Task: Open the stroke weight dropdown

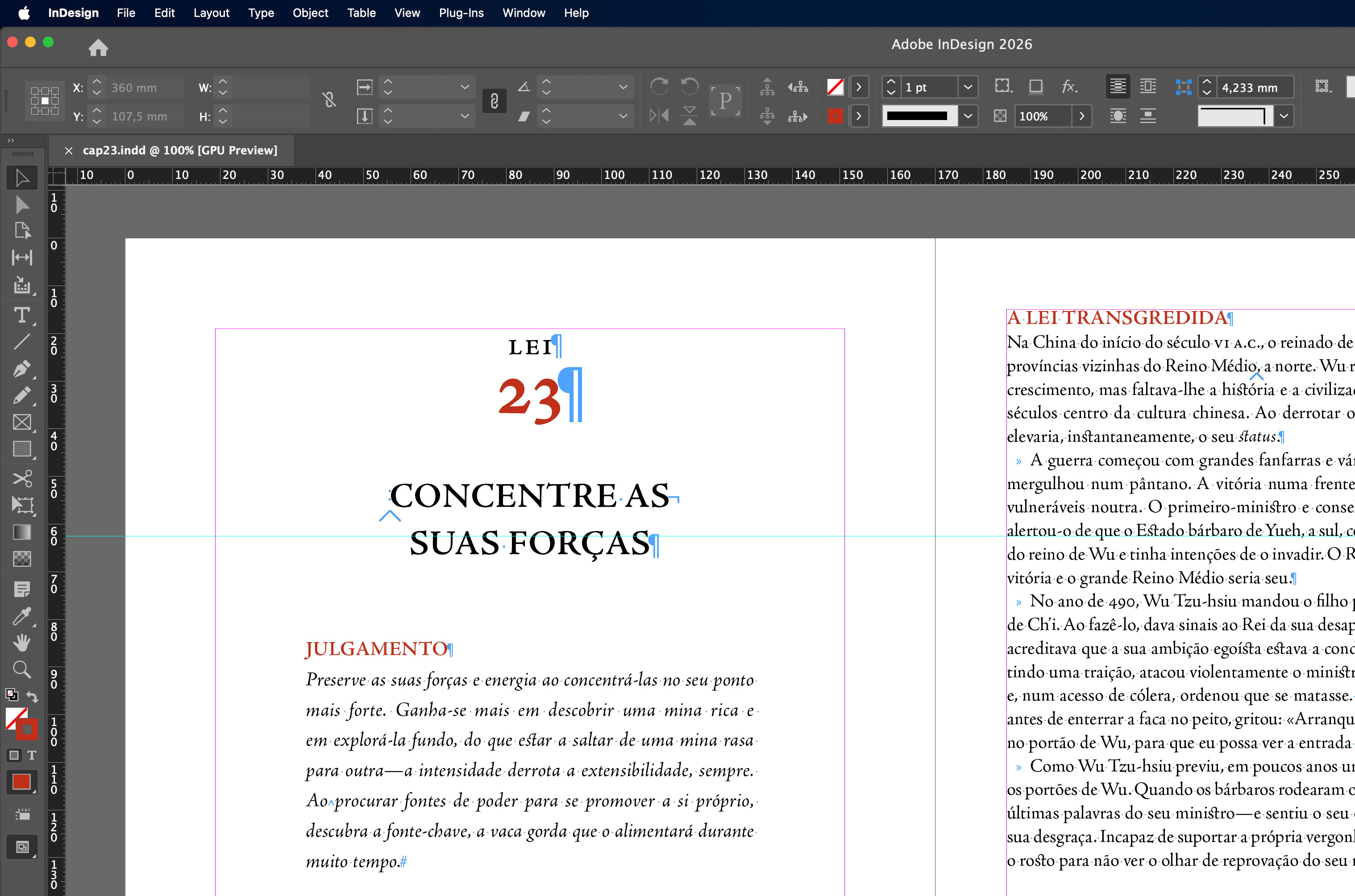Action: coord(968,87)
